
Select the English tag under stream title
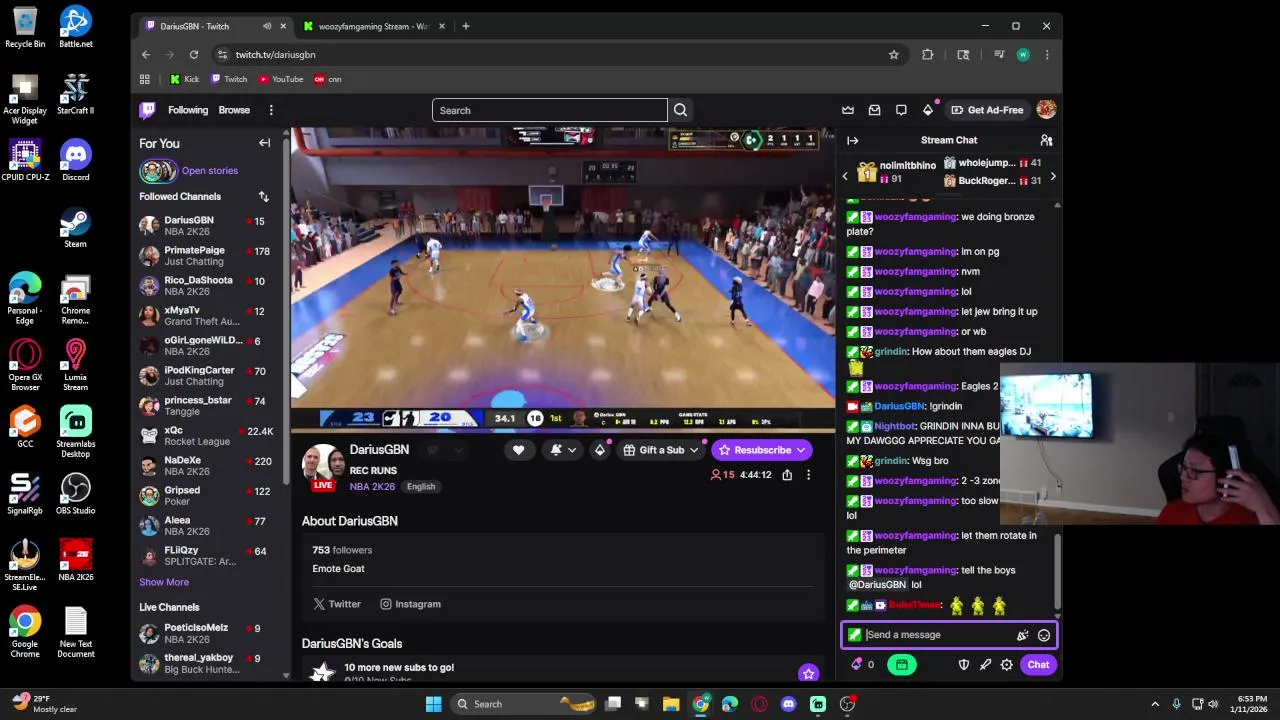tap(421, 487)
